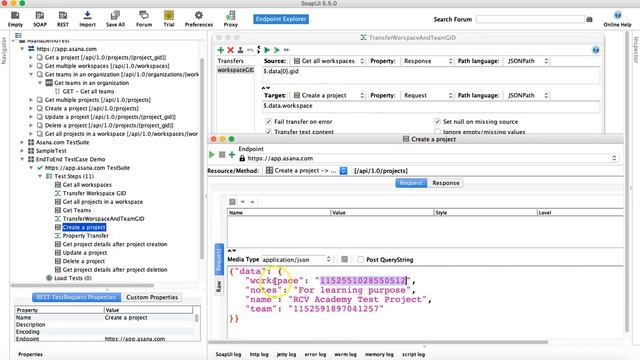Screen dimensions: 640x360
Task: Click the Search Forum input field
Action: [x=530, y=19]
